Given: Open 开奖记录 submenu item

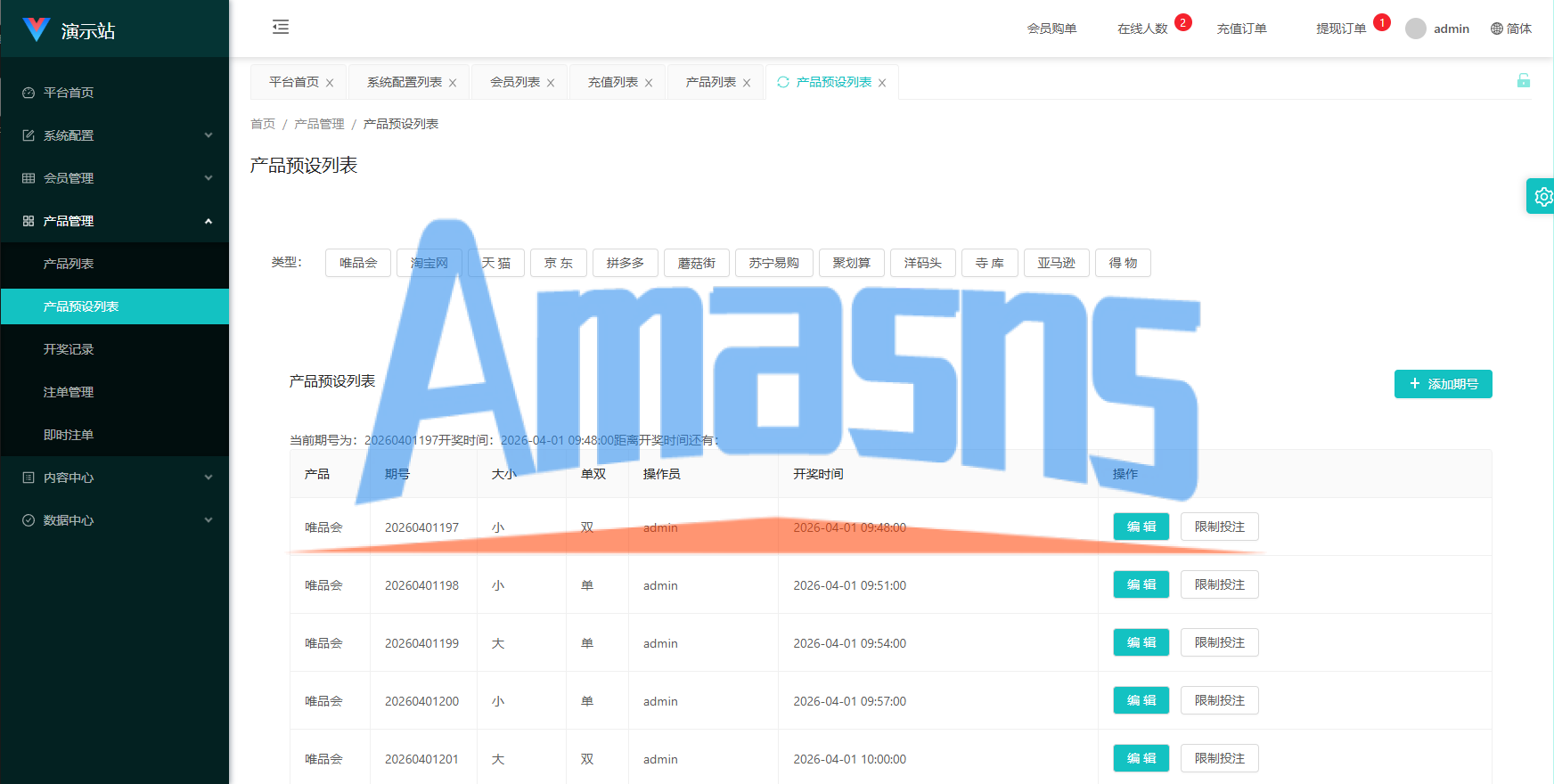Looking at the screenshot, I should click(115, 349).
